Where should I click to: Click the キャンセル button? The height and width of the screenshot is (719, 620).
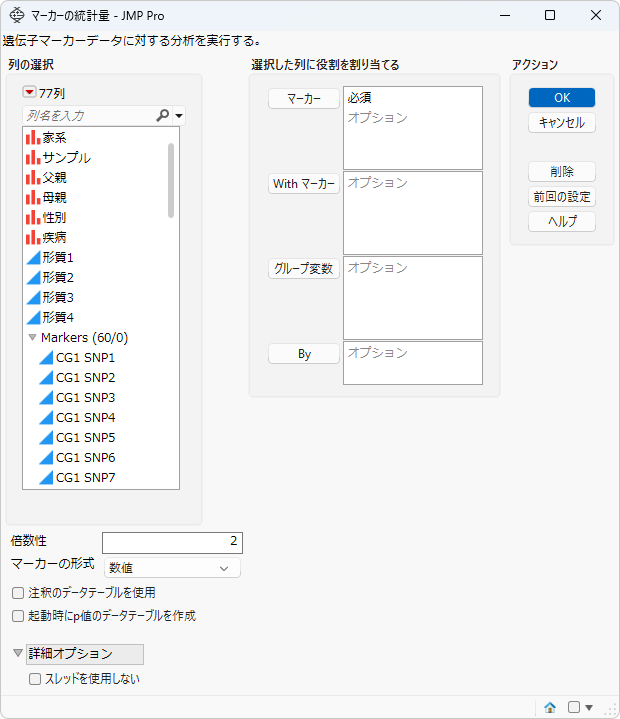562,122
